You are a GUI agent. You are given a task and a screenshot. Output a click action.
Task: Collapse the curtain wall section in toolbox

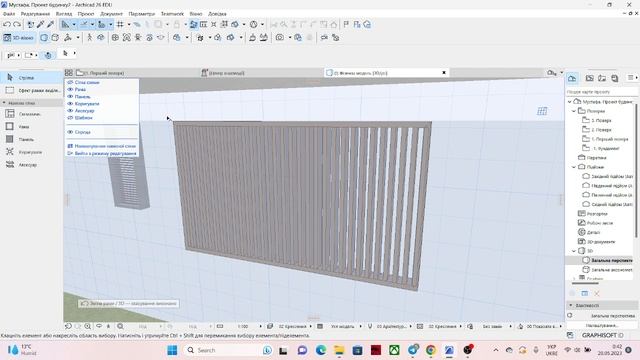[4, 103]
